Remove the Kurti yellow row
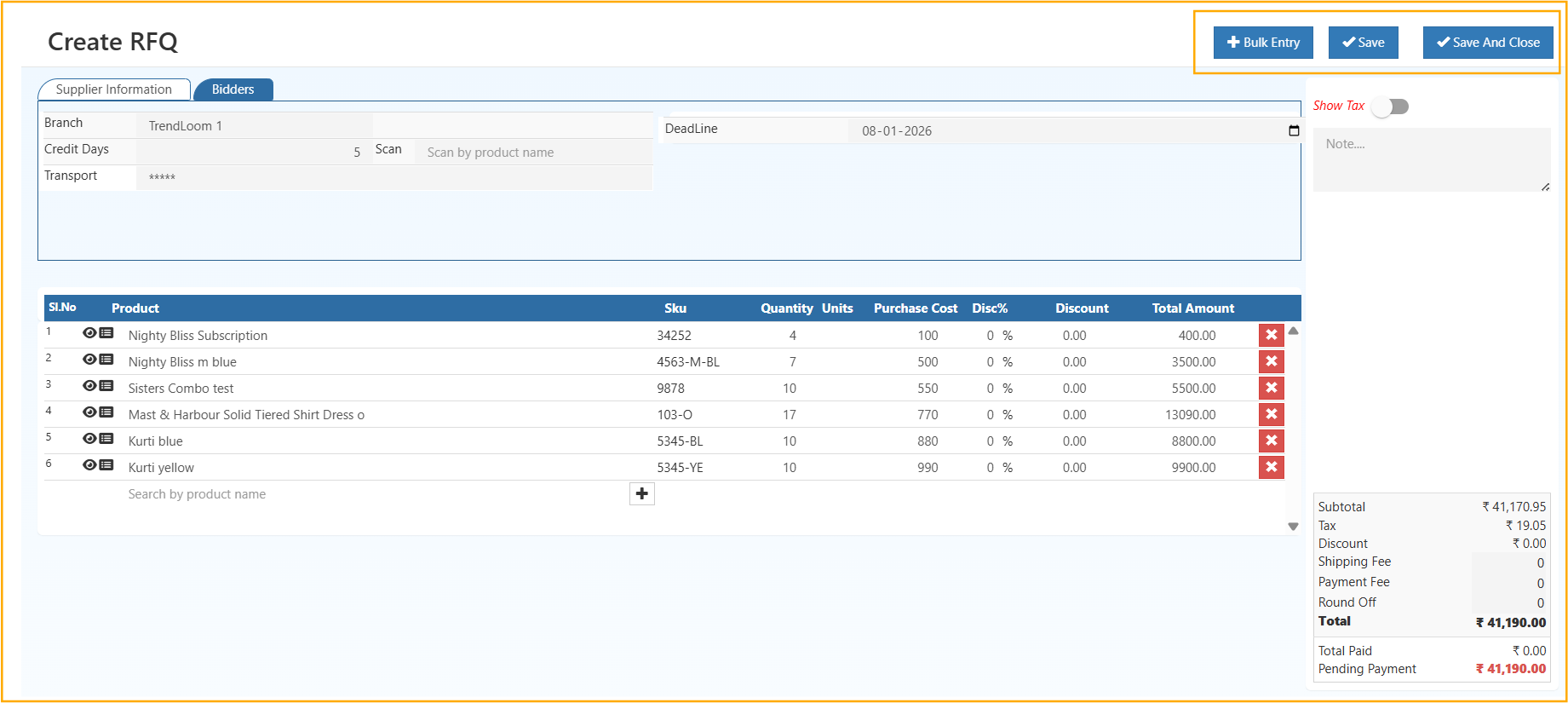Viewport: 1568px width, 703px height. point(1272,467)
